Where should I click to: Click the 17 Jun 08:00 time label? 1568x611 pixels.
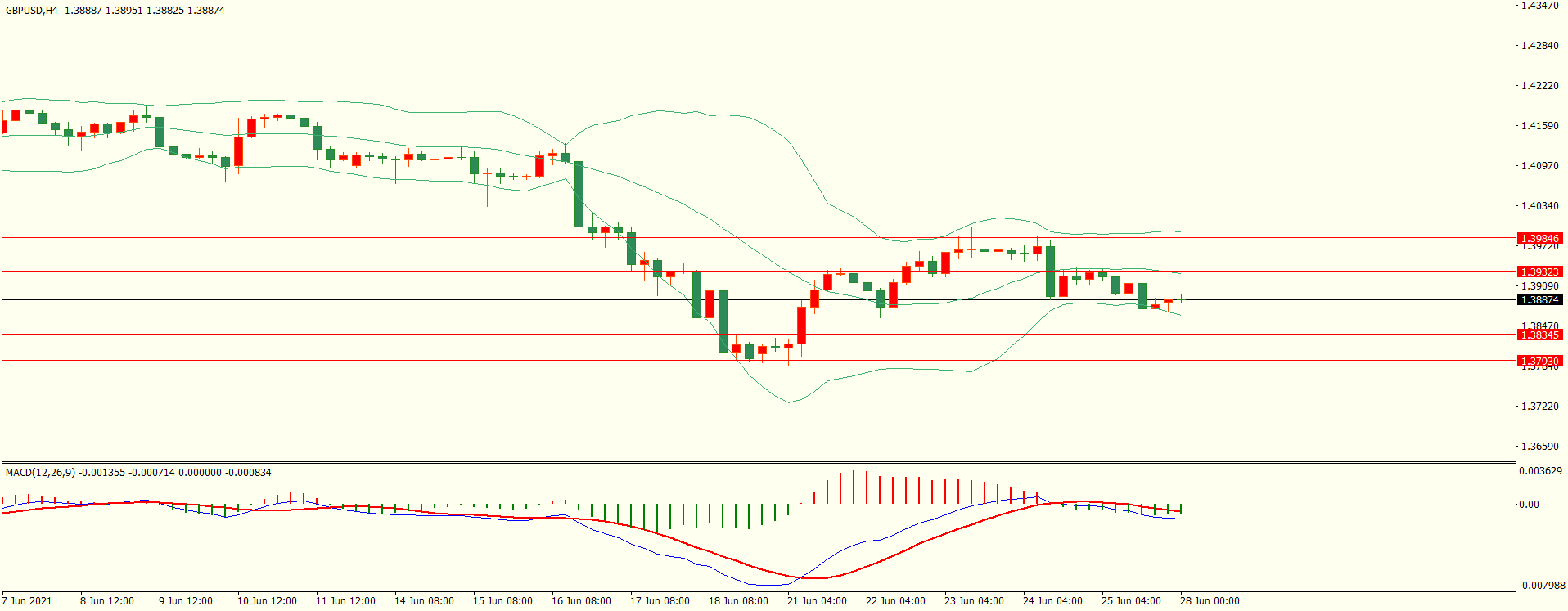coord(660,601)
